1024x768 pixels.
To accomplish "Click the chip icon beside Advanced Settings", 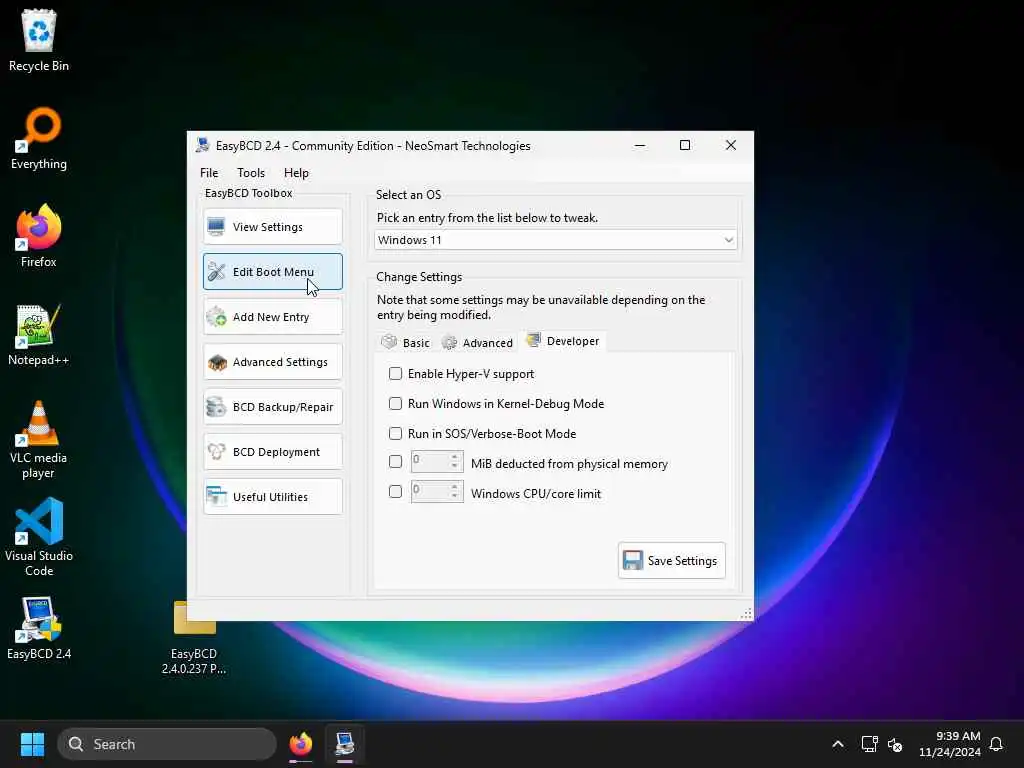I will click(216, 362).
